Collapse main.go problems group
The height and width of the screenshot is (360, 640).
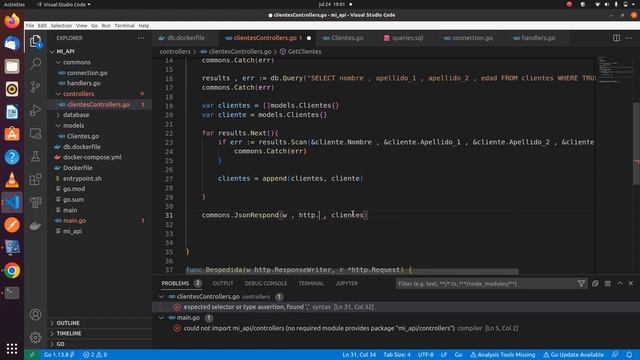pos(161,318)
